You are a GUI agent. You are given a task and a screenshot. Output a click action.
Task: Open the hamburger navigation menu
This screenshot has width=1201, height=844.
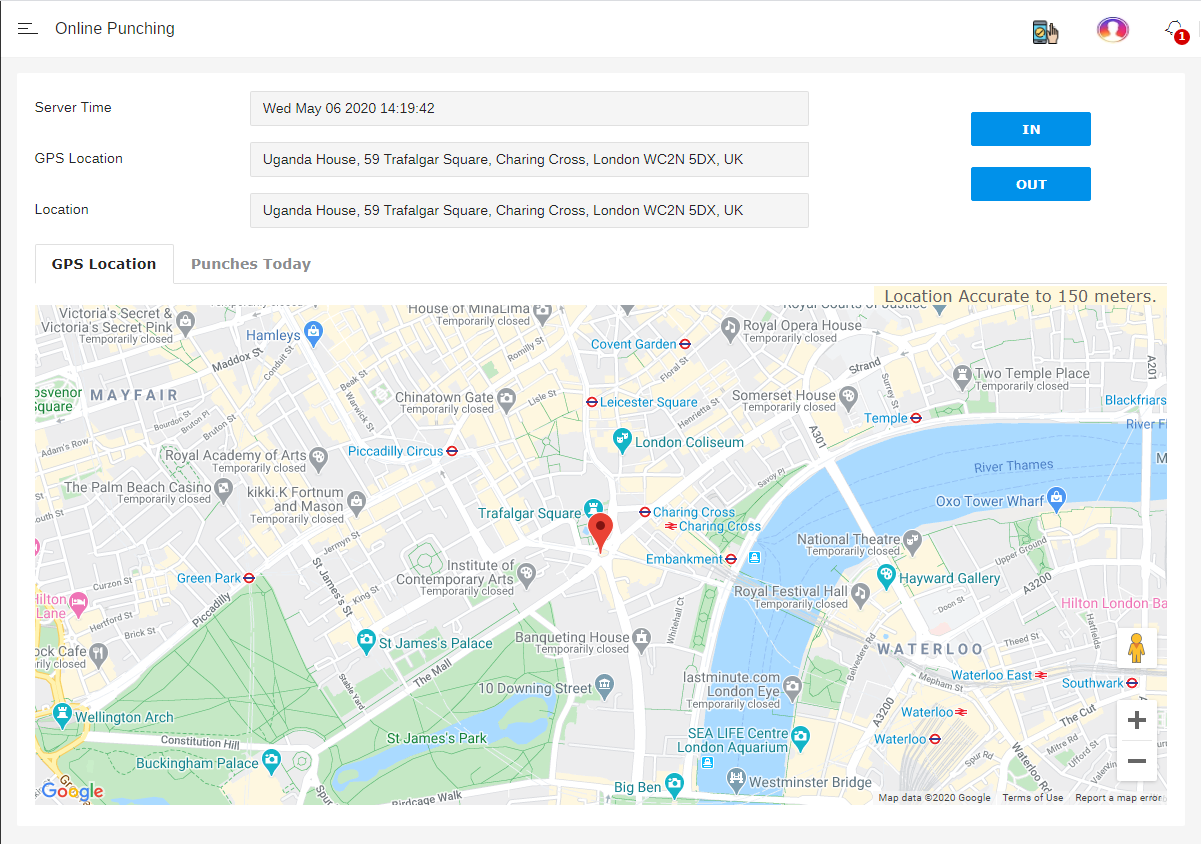(28, 29)
